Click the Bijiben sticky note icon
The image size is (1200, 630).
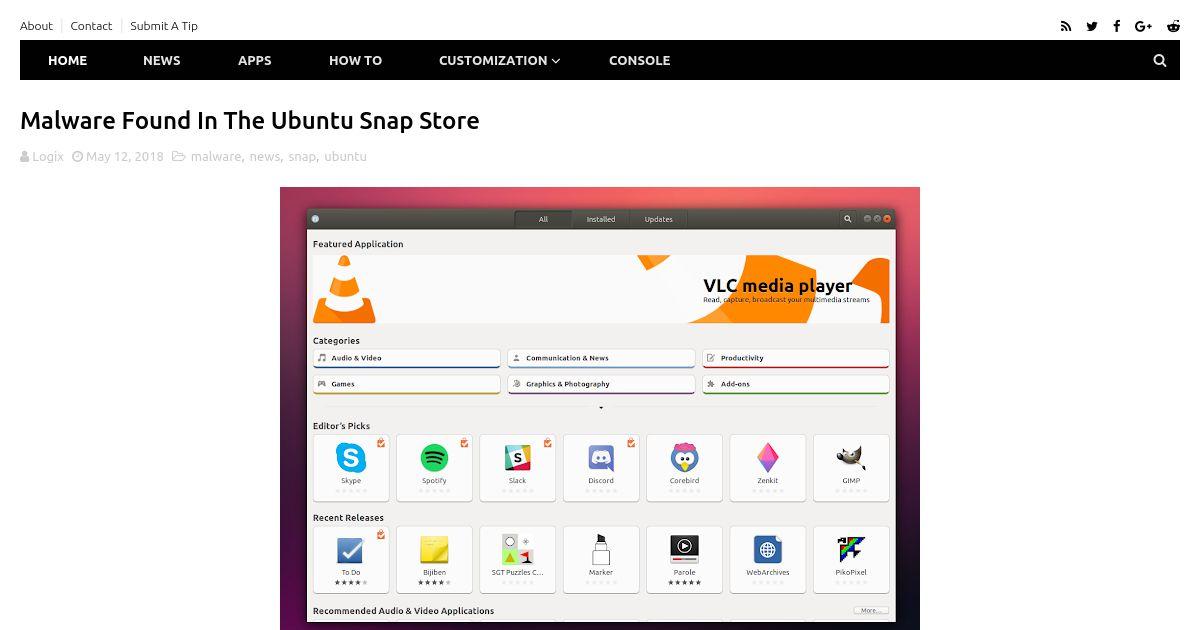(434, 550)
